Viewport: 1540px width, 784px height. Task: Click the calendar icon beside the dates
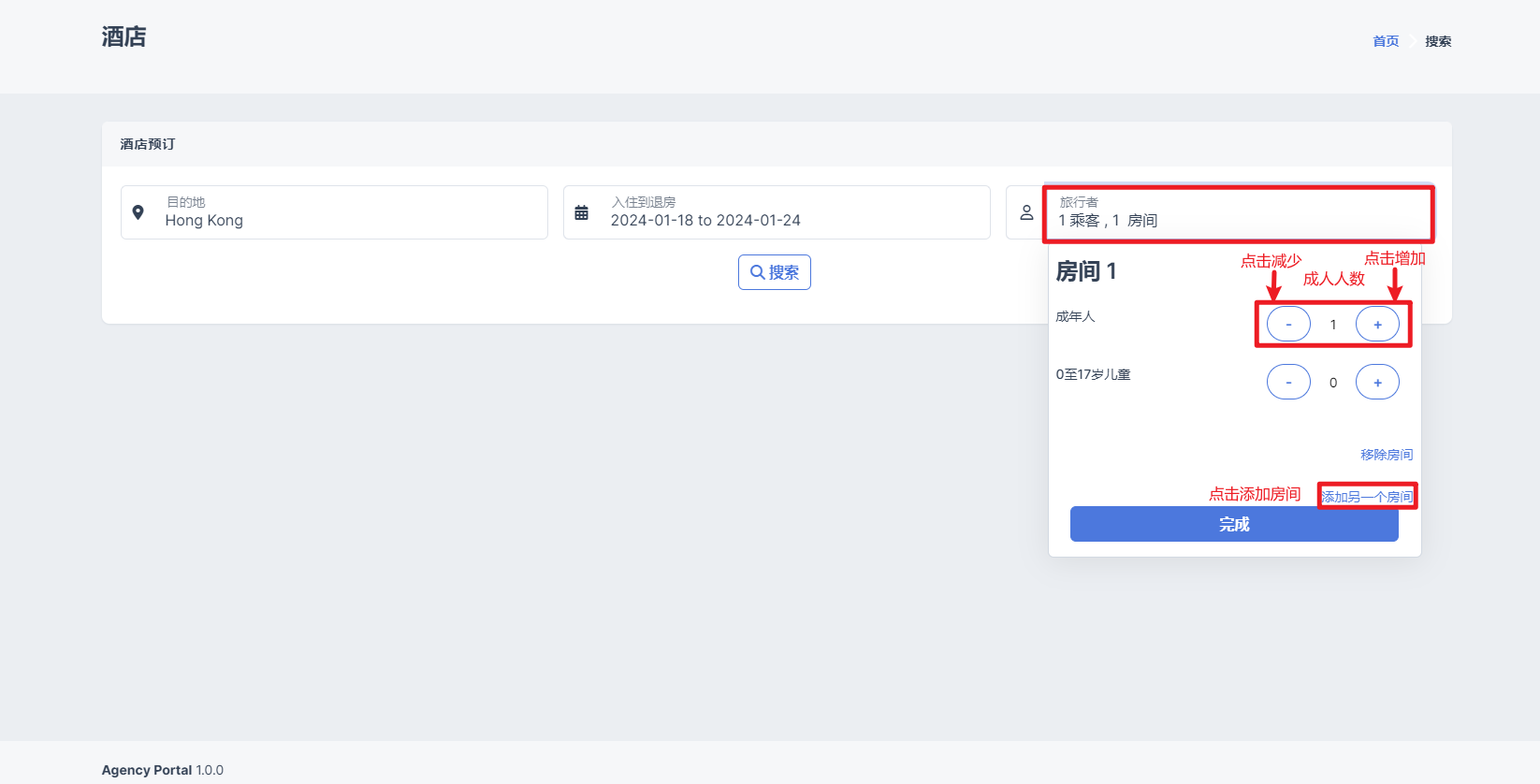(581, 212)
